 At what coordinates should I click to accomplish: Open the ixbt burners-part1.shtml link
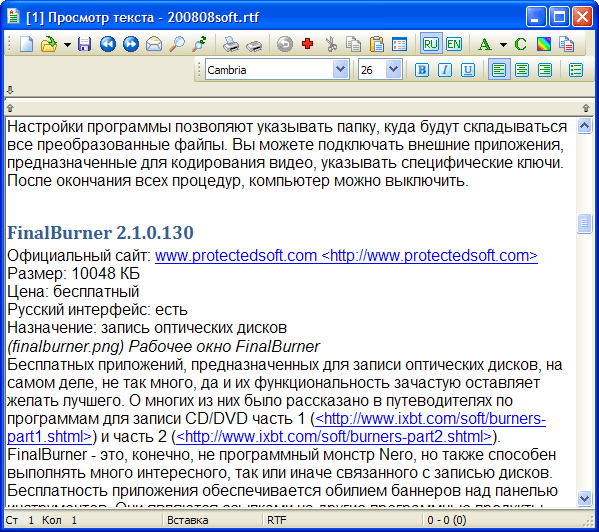click(430, 419)
